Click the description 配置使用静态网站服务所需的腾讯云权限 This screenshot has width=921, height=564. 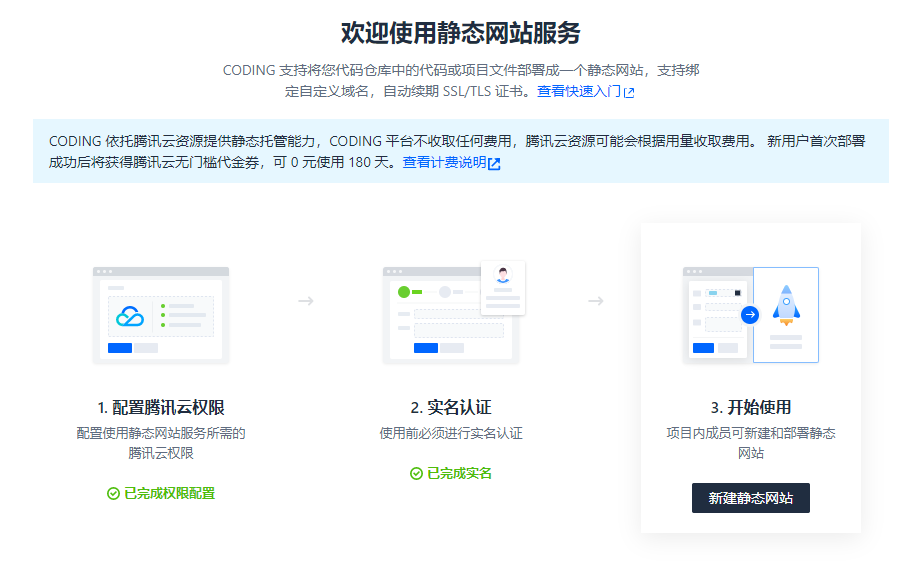tap(161, 443)
